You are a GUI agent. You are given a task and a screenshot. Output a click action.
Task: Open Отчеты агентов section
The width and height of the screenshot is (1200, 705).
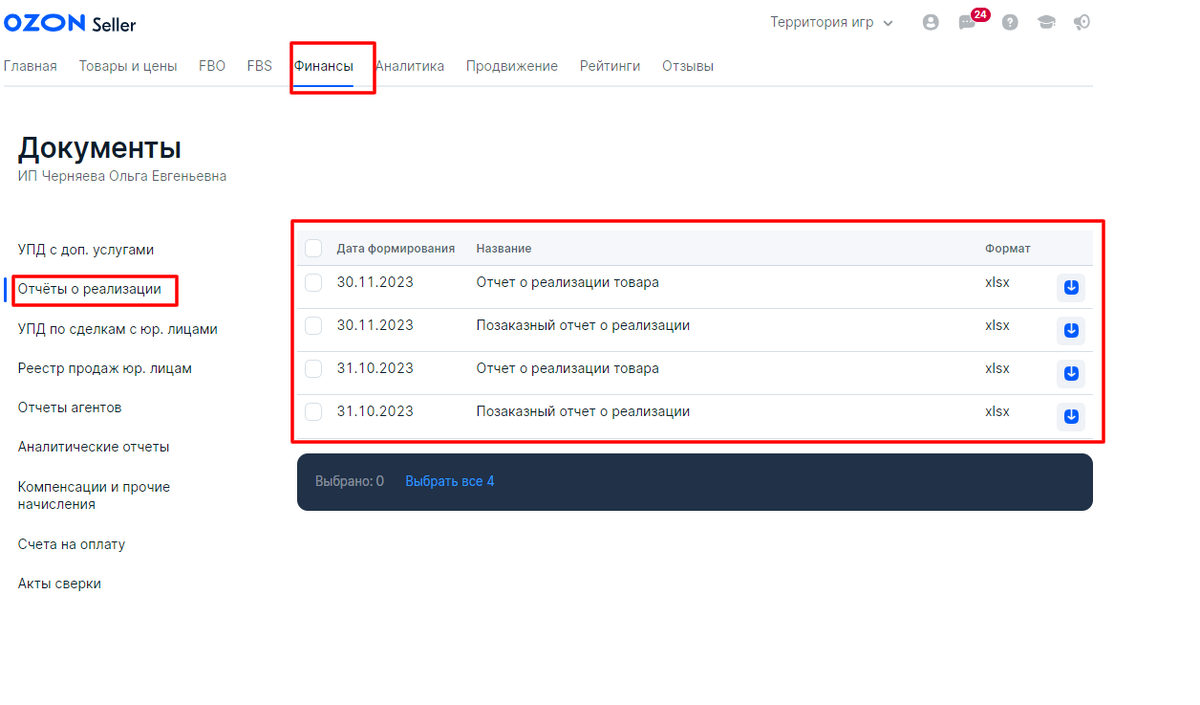coord(70,408)
